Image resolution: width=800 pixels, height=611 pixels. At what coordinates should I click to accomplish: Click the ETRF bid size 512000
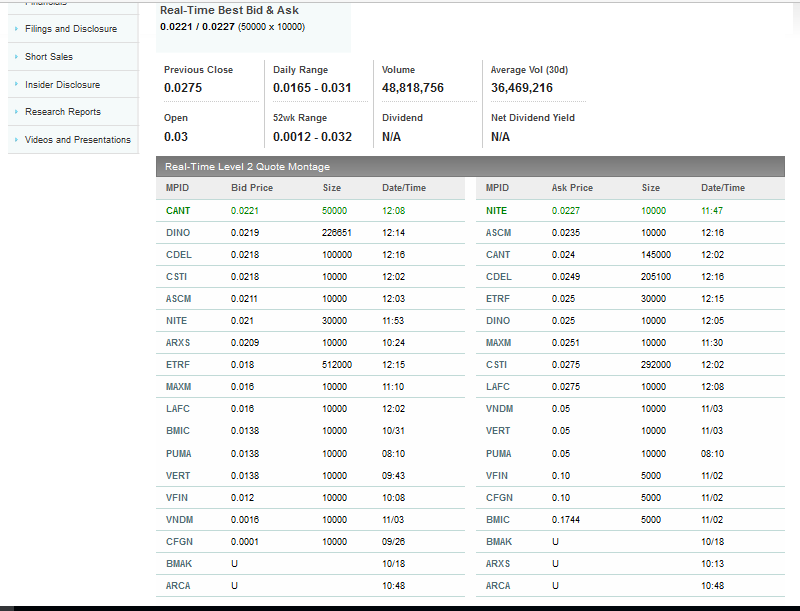[337, 365]
